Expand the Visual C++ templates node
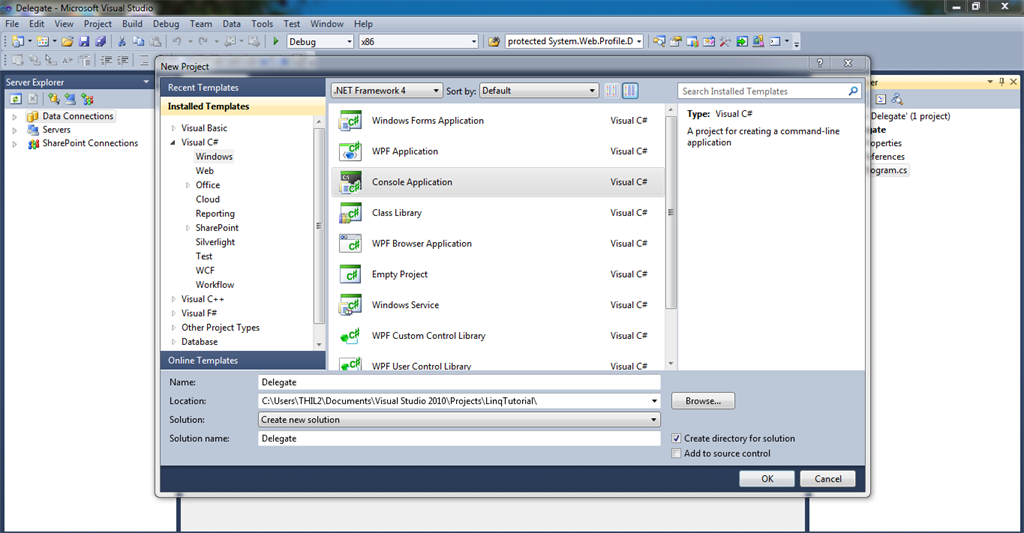Image resolution: width=1024 pixels, height=533 pixels. [x=174, y=299]
